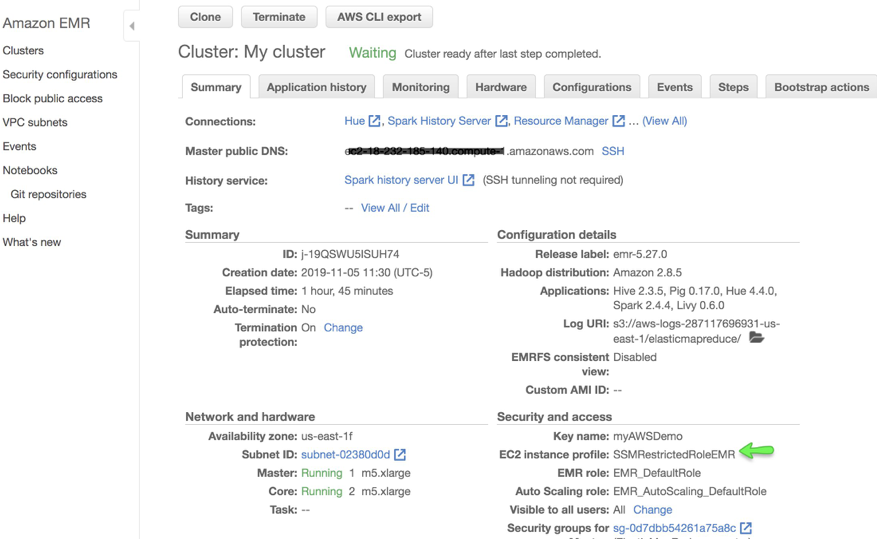Image resolution: width=877 pixels, height=539 pixels.
Task: Open security group sg-0d7dbb54261a75a8c link
Action: pos(675,528)
